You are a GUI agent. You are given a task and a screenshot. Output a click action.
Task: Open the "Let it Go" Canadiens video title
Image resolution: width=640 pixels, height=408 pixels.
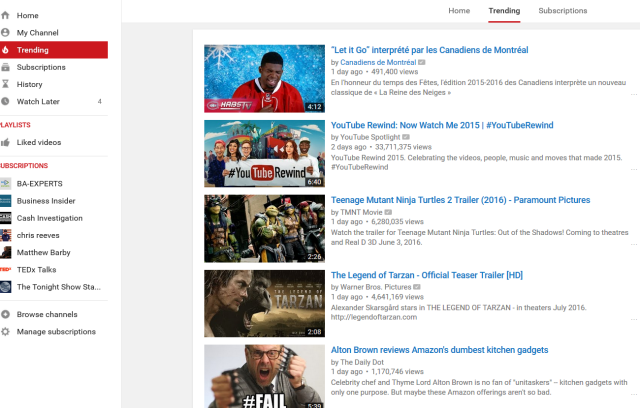click(429, 50)
